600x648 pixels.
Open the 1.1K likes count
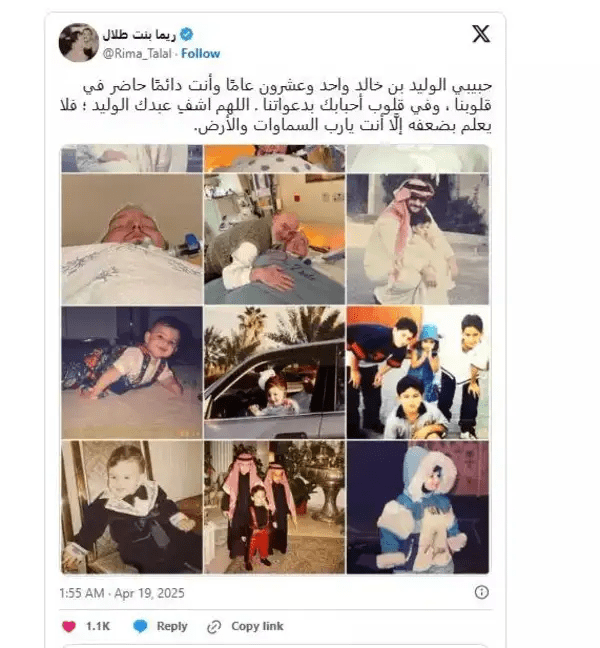[98, 626]
